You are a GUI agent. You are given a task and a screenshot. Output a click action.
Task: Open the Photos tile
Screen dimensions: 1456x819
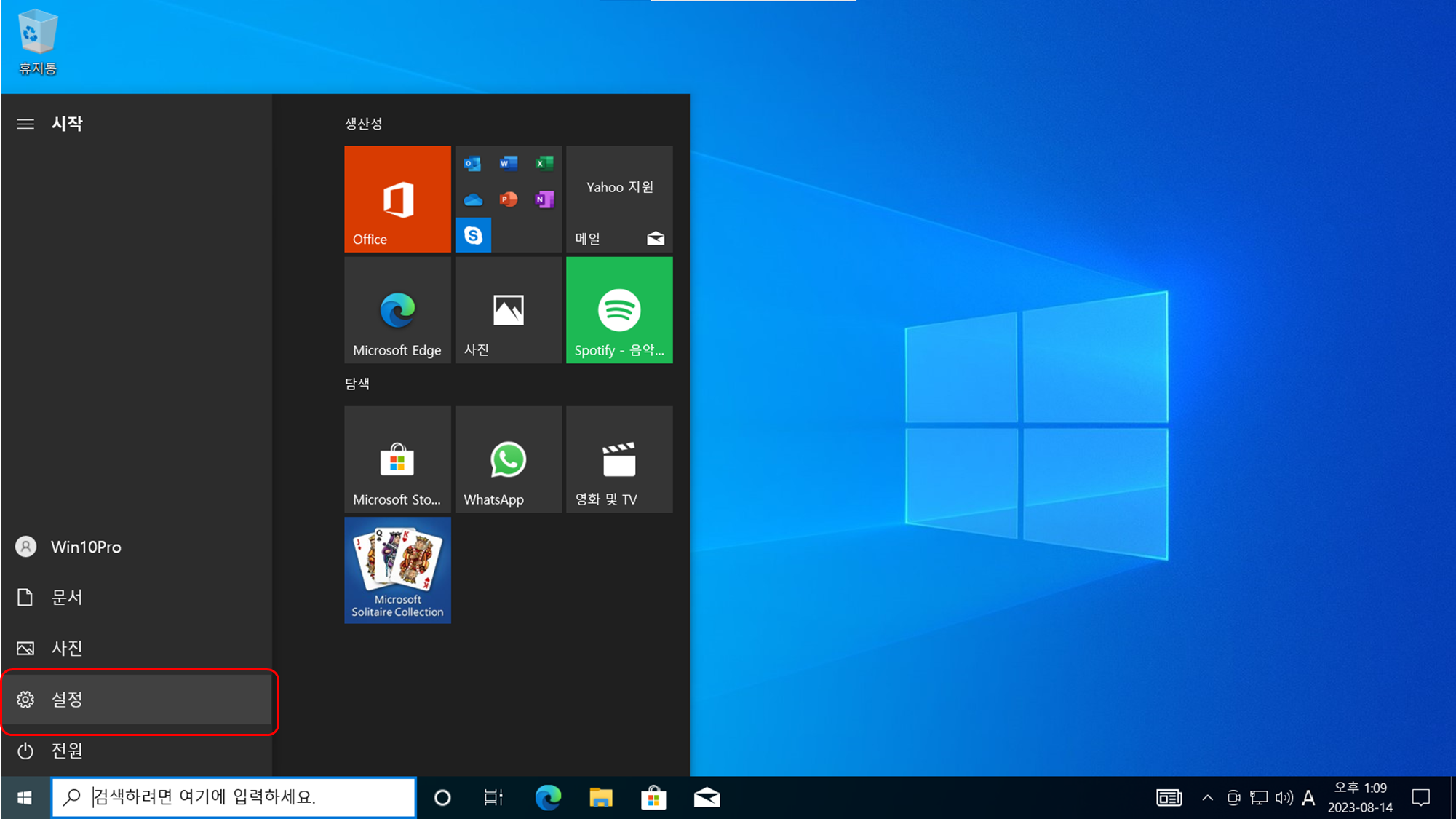coord(508,310)
